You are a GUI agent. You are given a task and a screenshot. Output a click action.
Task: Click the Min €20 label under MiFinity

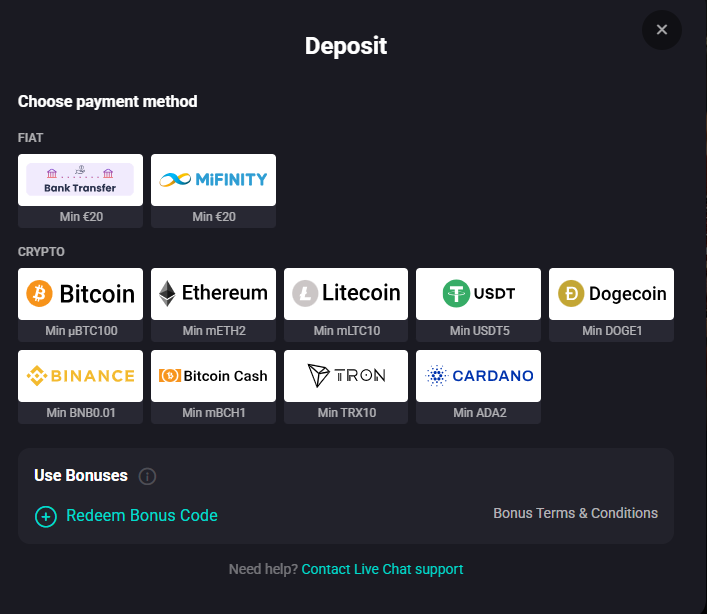coord(213,217)
